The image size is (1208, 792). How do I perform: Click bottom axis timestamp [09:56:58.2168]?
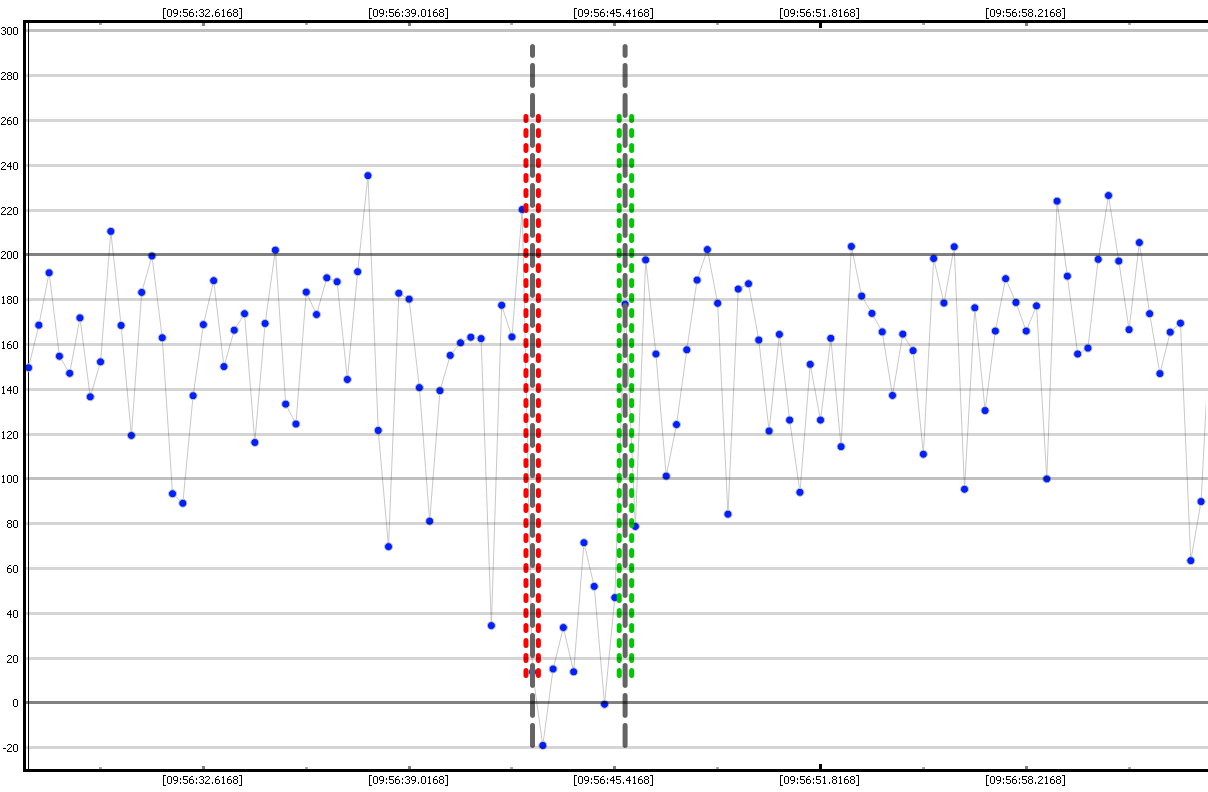pos(1025,780)
